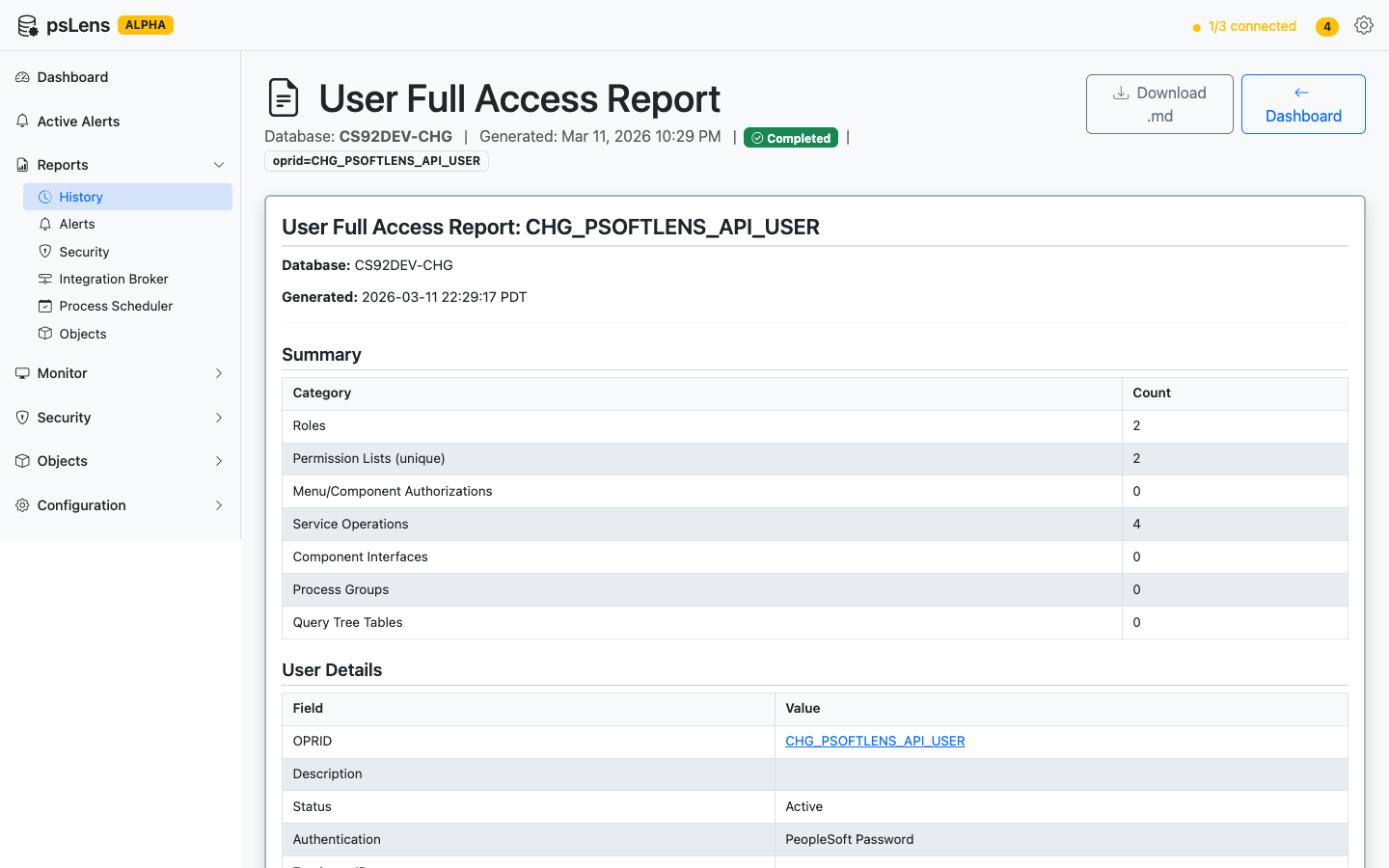Click the download icon on Download .md
This screenshot has height=868, width=1389.
[x=1121, y=93]
